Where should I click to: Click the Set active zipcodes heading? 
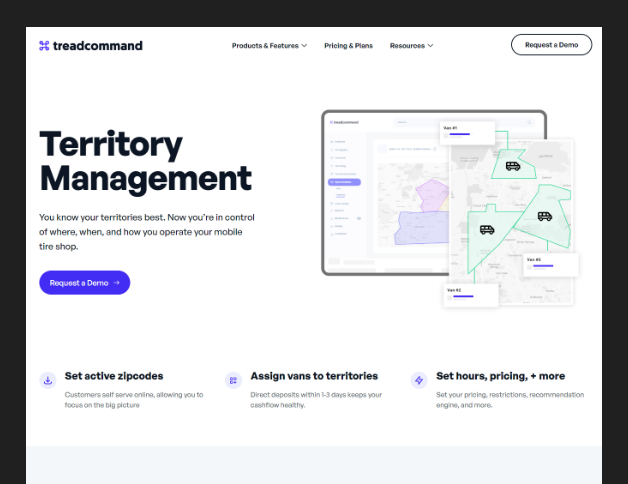[114, 376]
